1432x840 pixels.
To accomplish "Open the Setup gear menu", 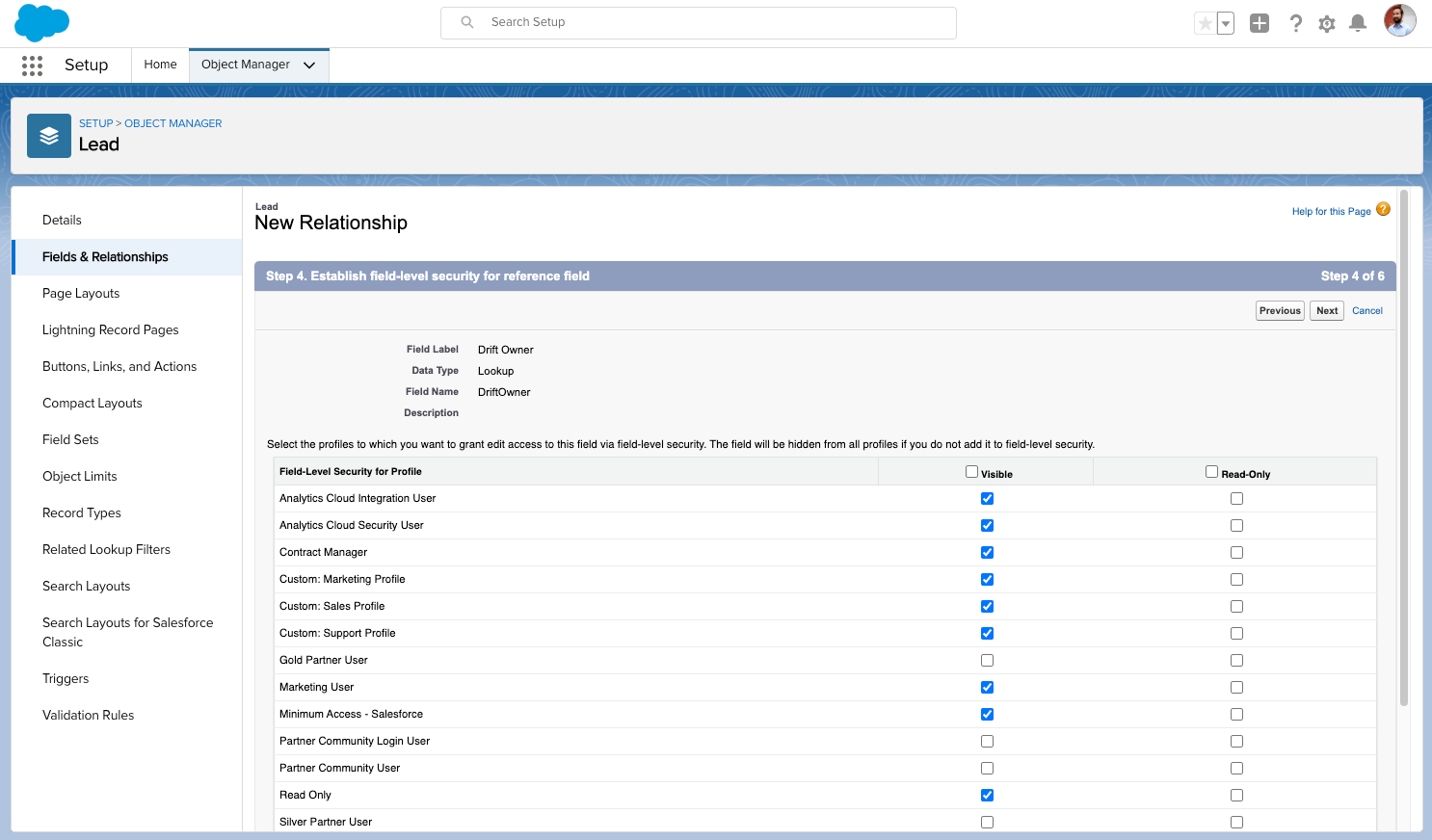I will (1327, 23).
